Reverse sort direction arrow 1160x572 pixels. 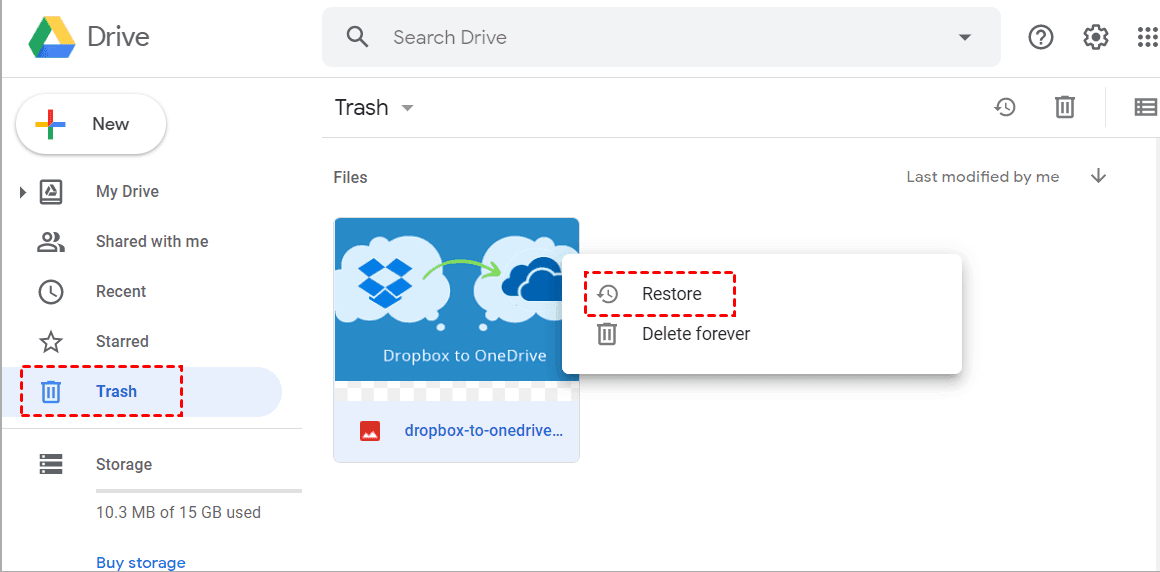coord(1098,177)
